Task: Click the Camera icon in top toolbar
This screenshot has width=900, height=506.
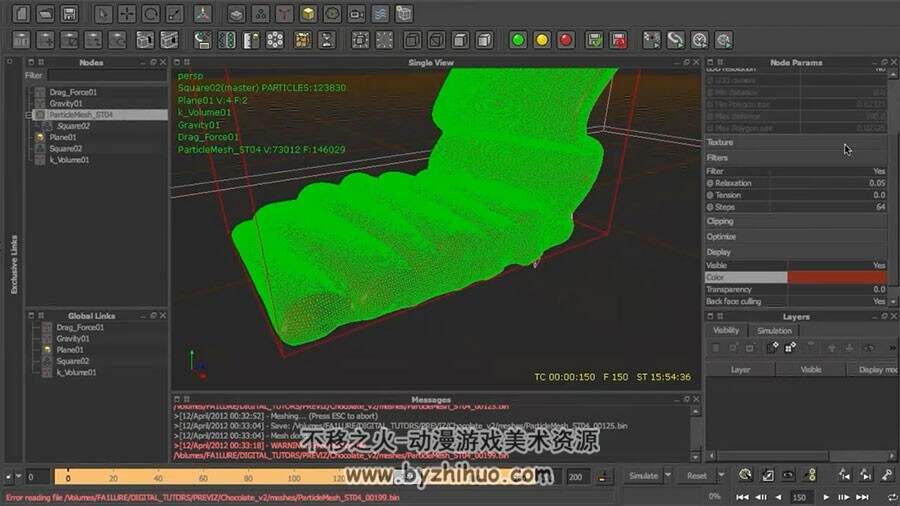Action: [x=356, y=13]
